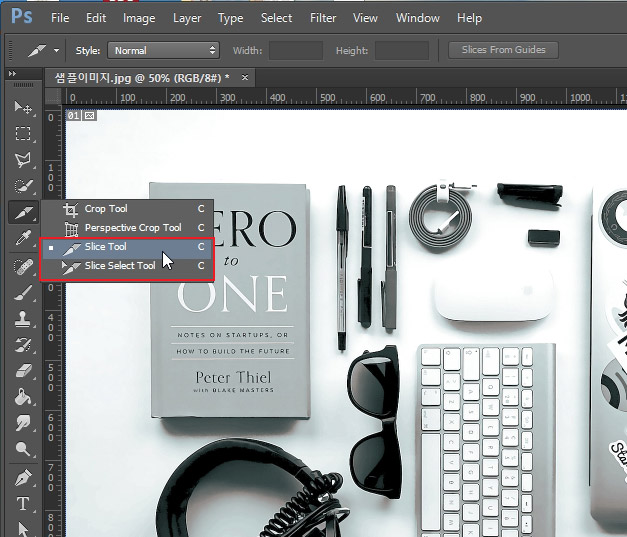Select the Paint Bucket tool
Viewport: 627px width, 537px height.
coord(23,397)
